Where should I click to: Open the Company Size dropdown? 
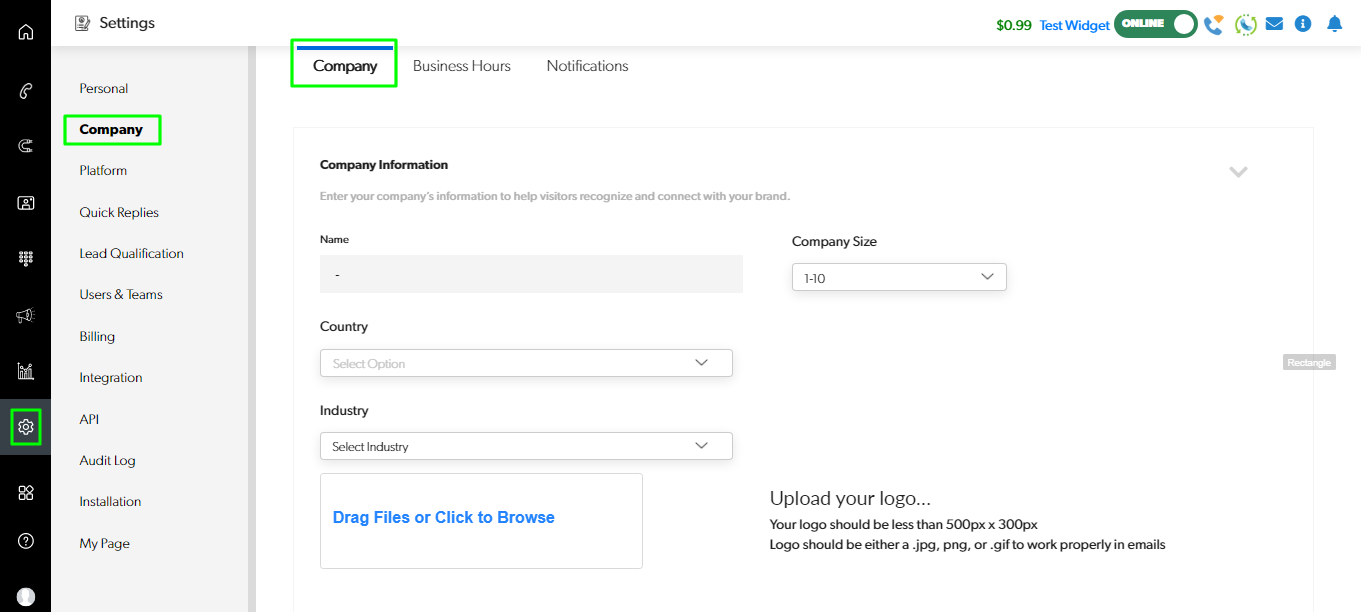(x=898, y=278)
